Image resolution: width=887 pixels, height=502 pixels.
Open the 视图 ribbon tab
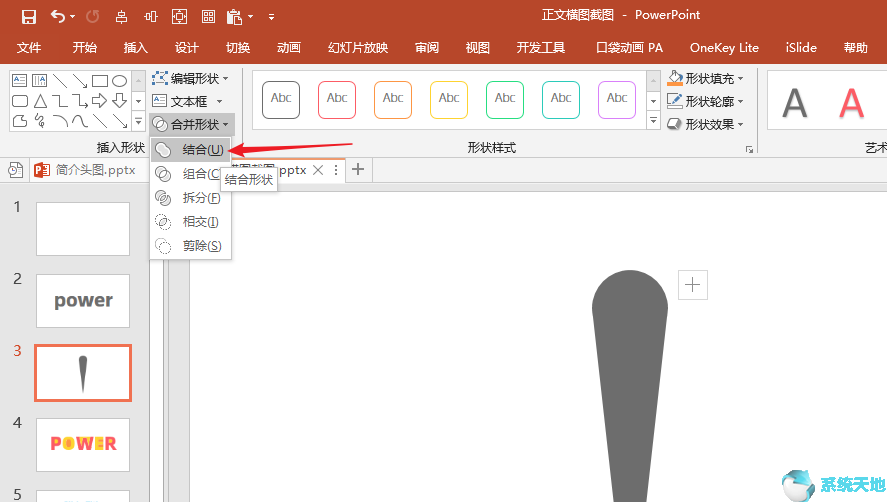tap(477, 48)
